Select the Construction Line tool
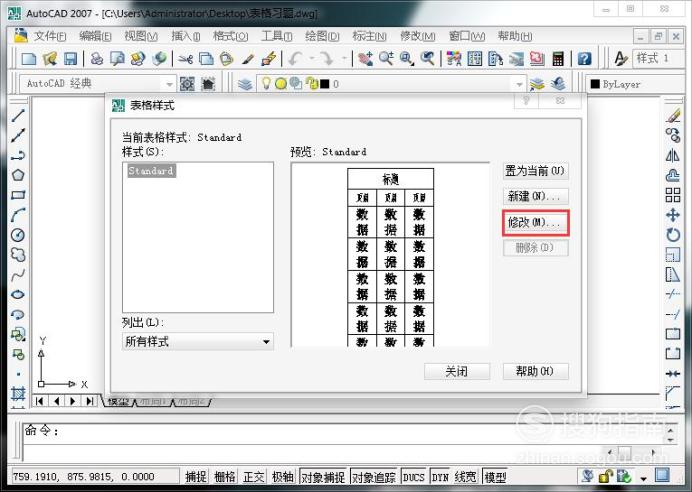The height and width of the screenshot is (492, 692). tap(18, 135)
